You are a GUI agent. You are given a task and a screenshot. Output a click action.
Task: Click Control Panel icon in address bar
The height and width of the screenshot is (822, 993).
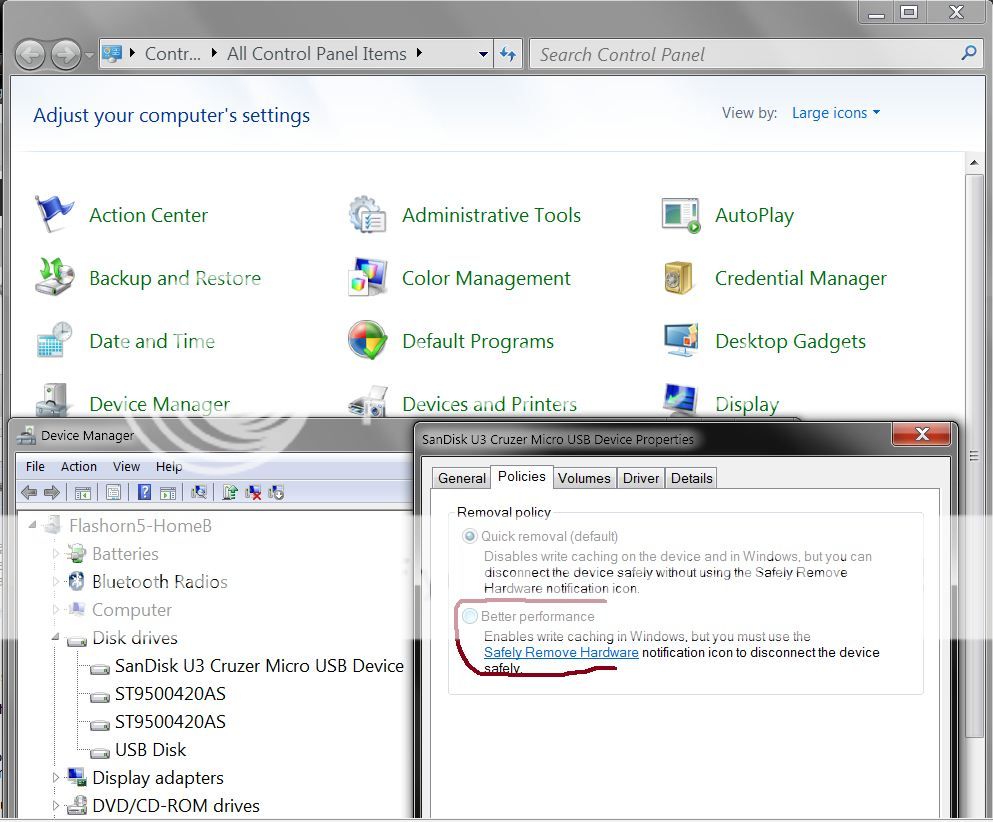(x=112, y=54)
